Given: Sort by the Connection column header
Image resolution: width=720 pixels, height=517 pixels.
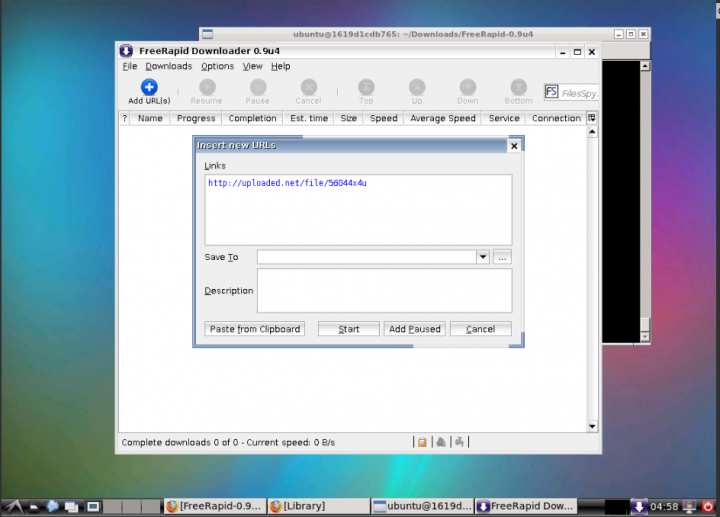Looking at the screenshot, I should pyautogui.click(x=556, y=118).
